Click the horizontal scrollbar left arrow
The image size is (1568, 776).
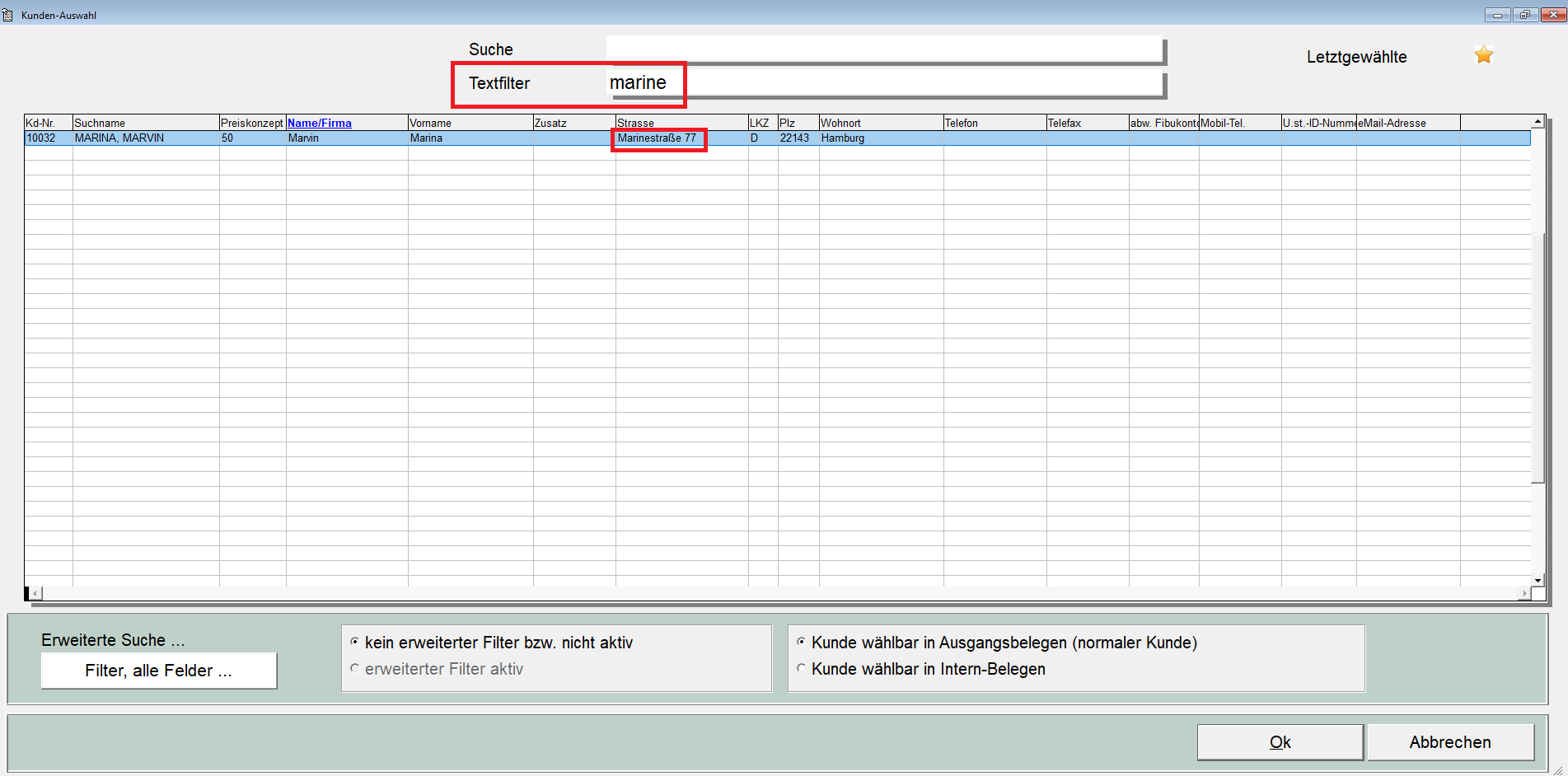coord(35,593)
